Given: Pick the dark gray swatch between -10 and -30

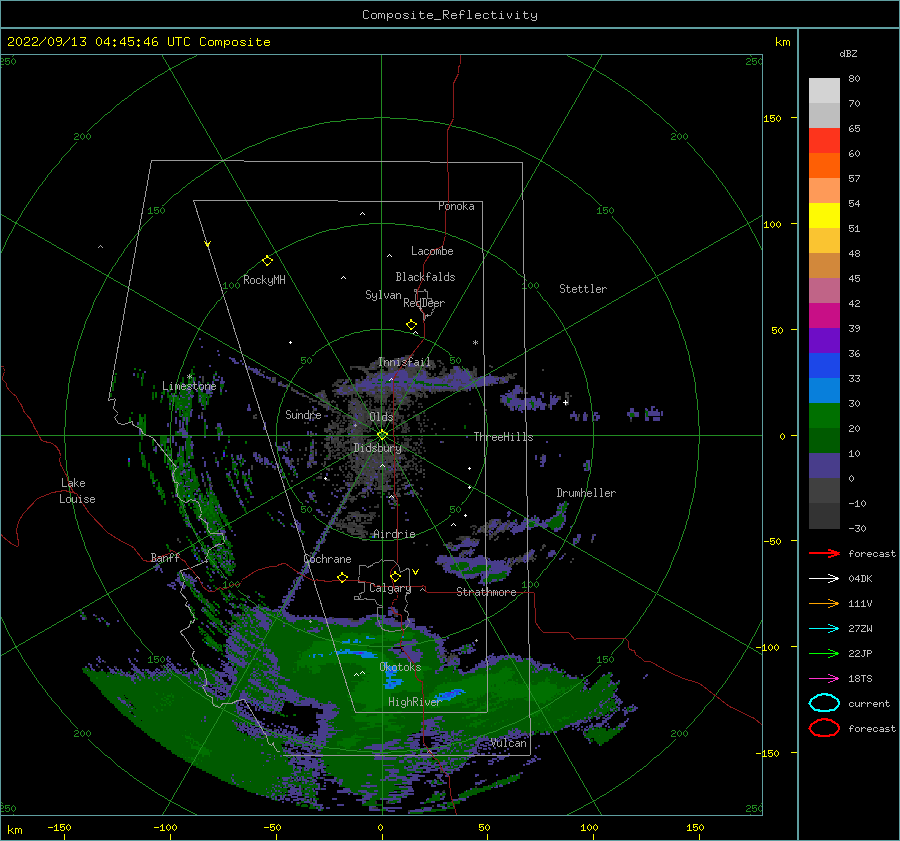Looking at the screenshot, I should [x=824, y=516].
